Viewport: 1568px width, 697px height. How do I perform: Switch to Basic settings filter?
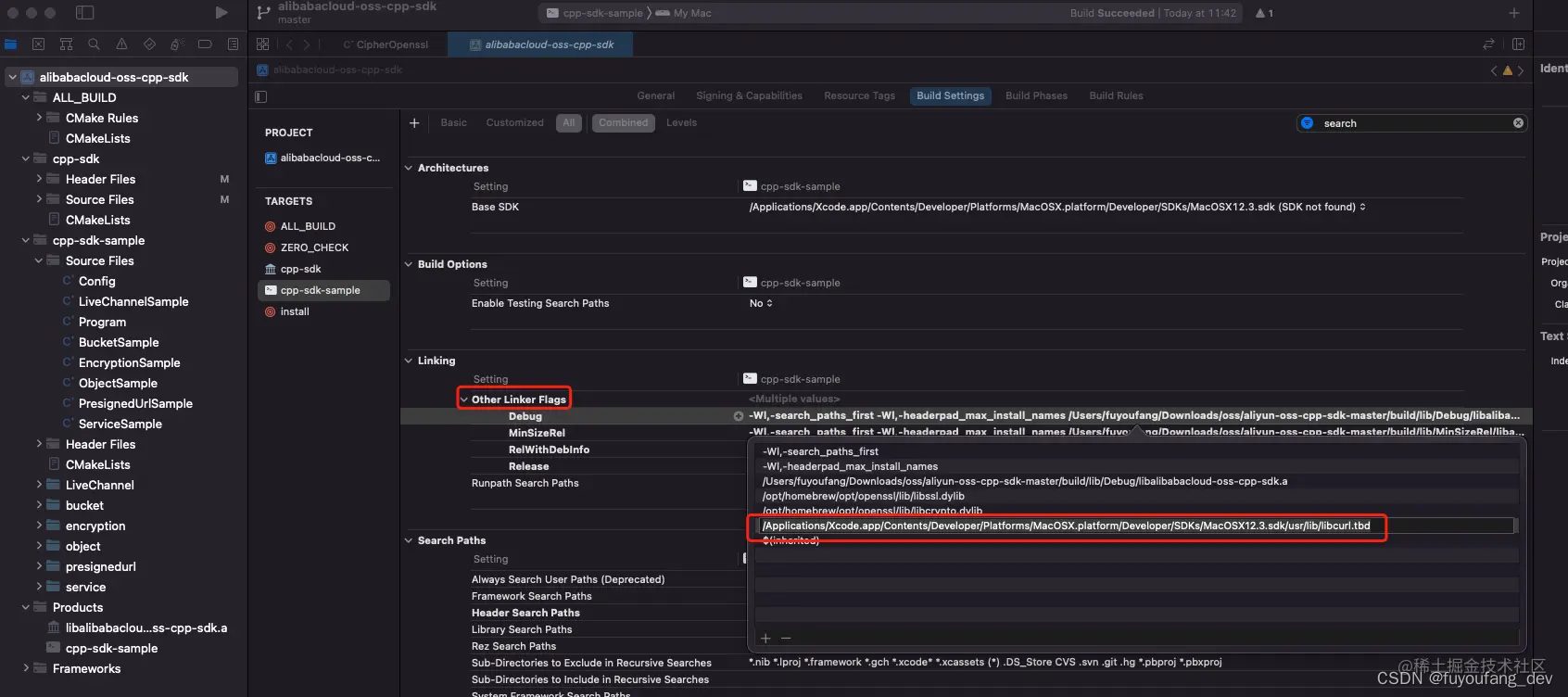(454, 122)
